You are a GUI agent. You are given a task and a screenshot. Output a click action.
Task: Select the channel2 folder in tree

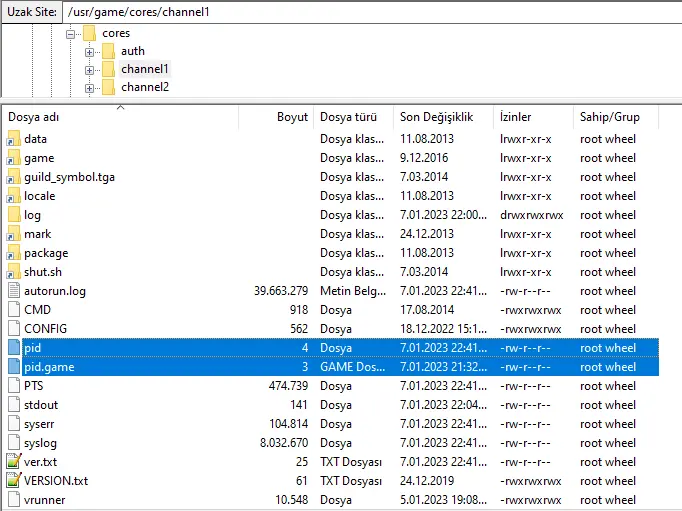(x=144, y=88)
